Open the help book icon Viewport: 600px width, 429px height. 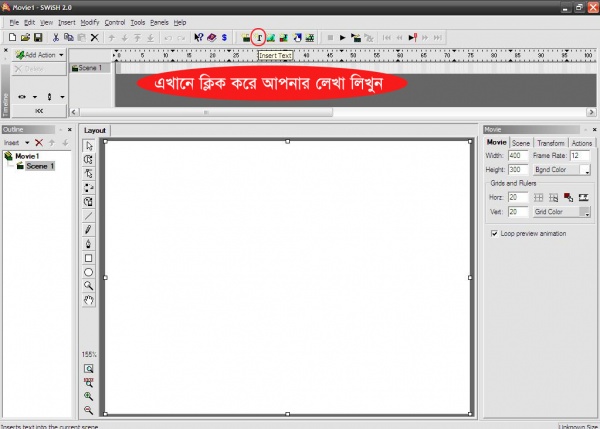coord(212,38)
